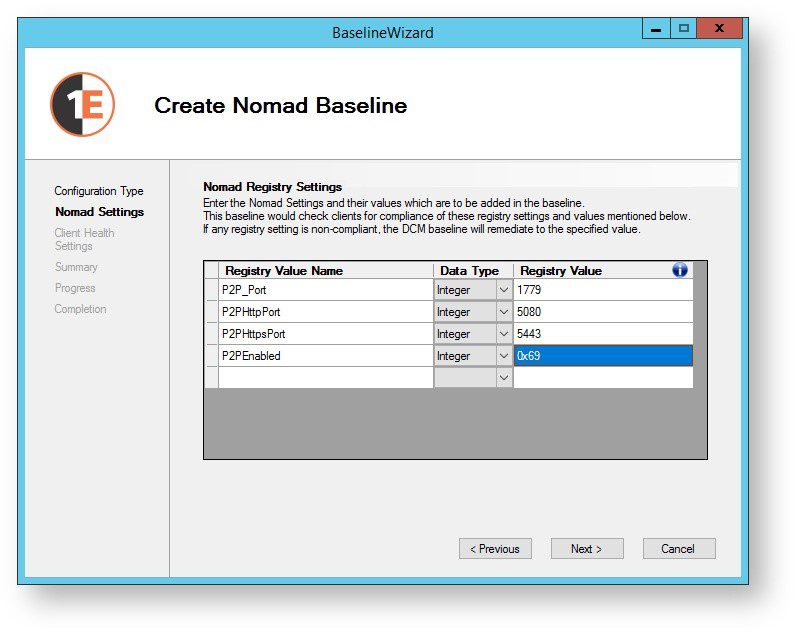Click Data Type column header

click(473, 270)
